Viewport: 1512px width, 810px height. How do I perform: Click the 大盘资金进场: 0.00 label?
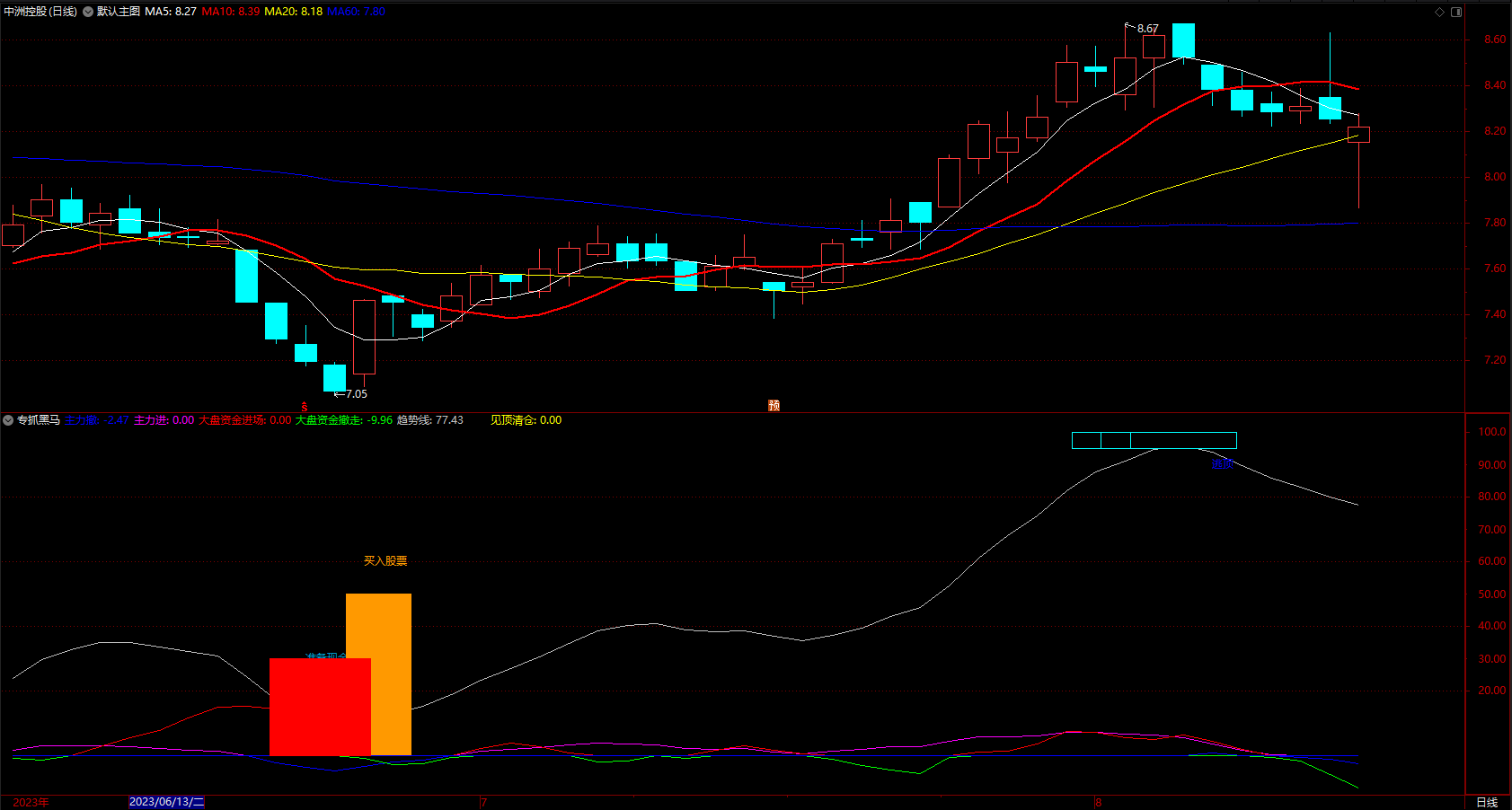(244, 420)
